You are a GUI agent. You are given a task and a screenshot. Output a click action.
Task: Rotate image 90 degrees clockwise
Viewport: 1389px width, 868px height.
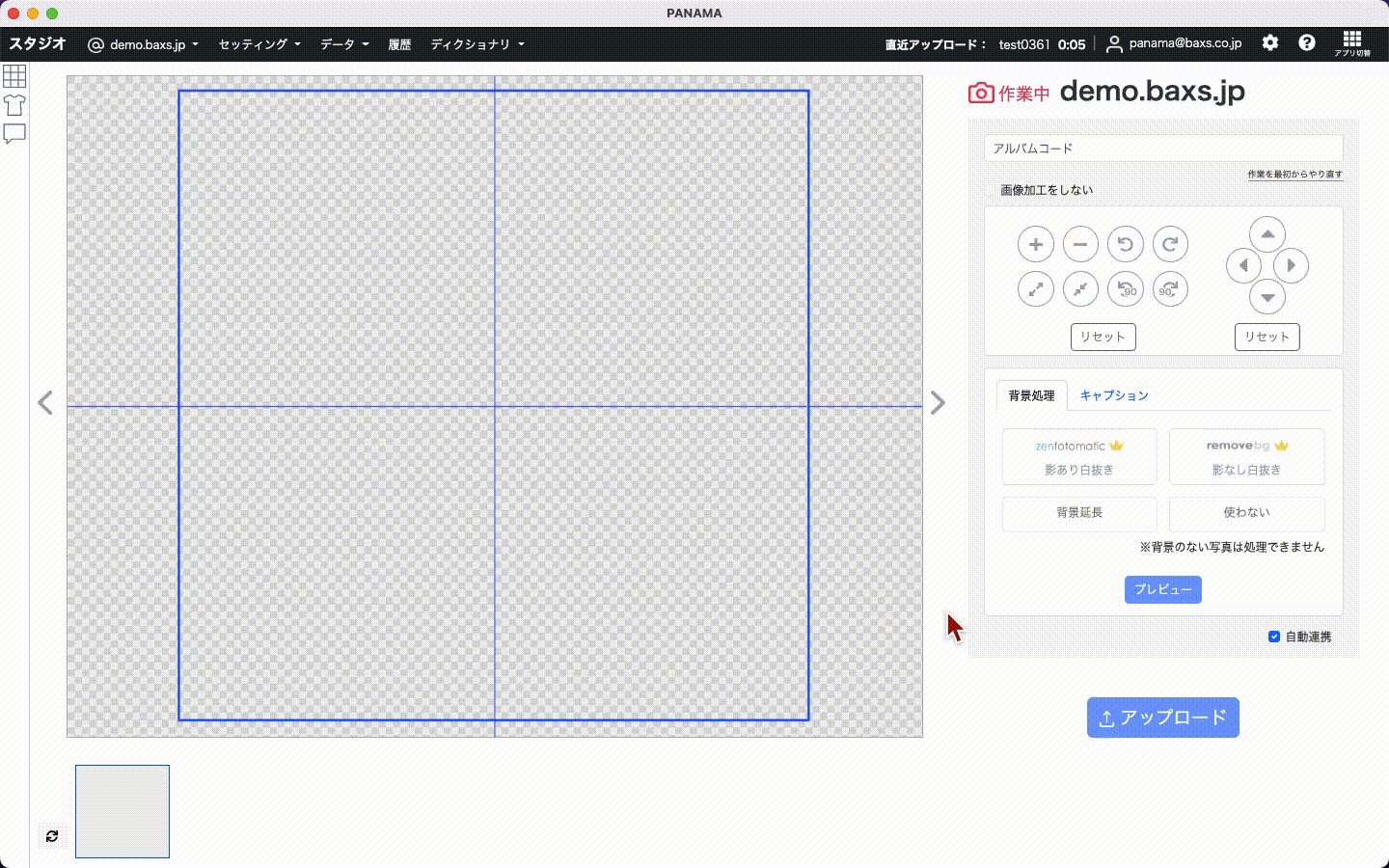pos(1169,289)
